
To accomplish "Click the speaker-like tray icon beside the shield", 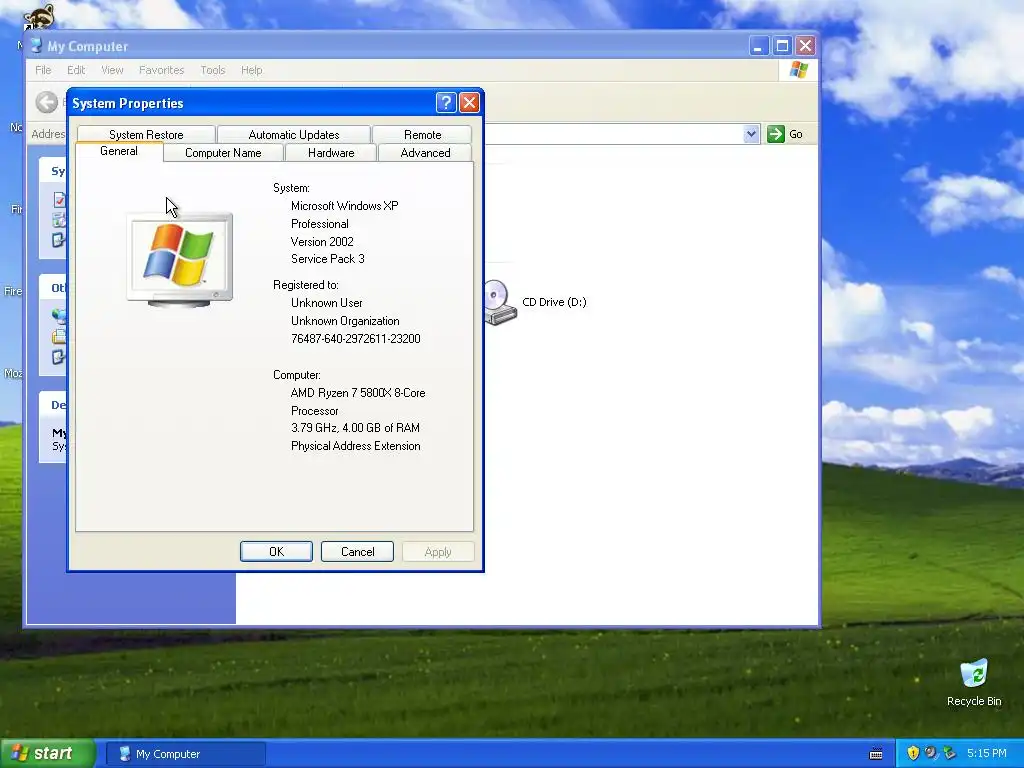I will [931, 753].
